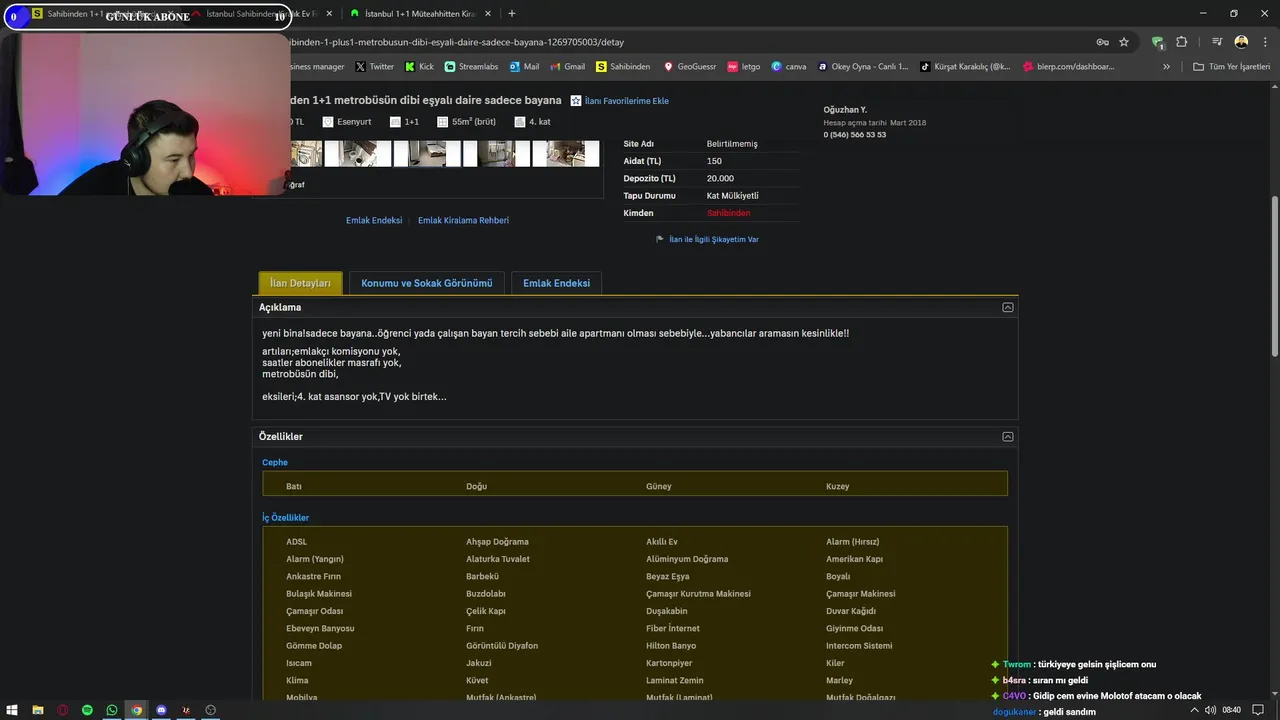1280x720 pixels.
Task: Open the Okey Oyna bookmark
Action: click(x=863, y=67)
